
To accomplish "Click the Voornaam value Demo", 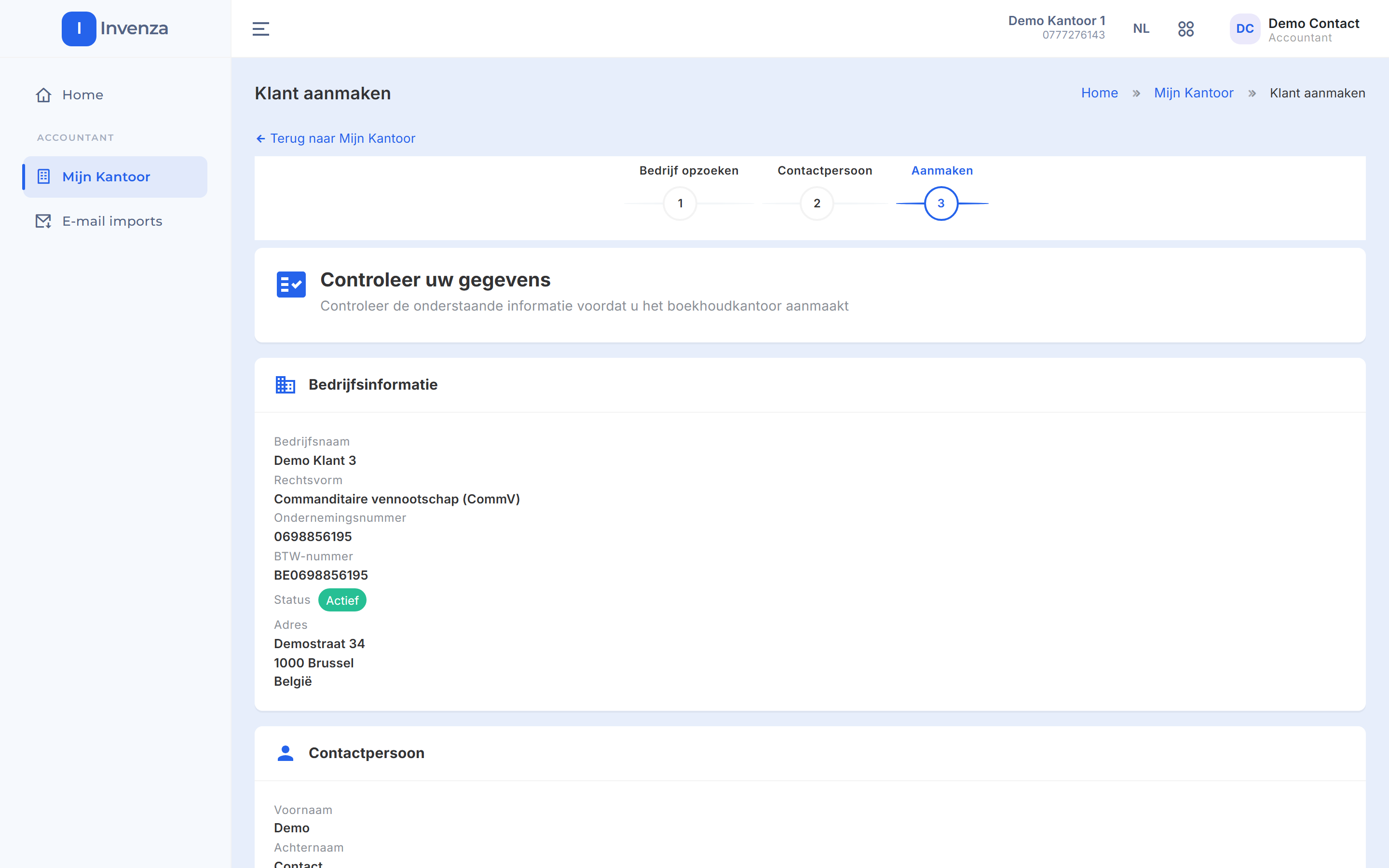I will [292, 828].
